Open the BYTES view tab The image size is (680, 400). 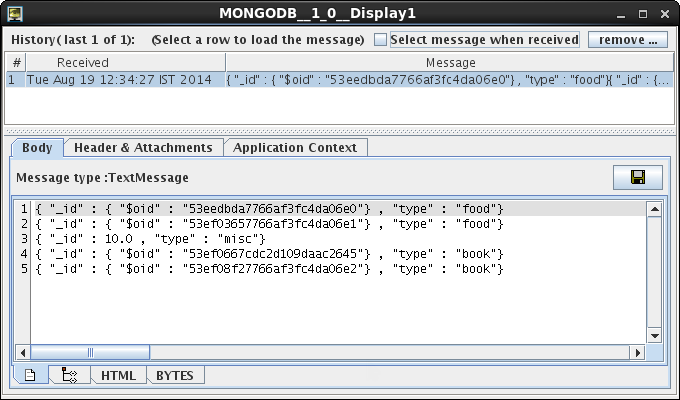click(175, 375)
